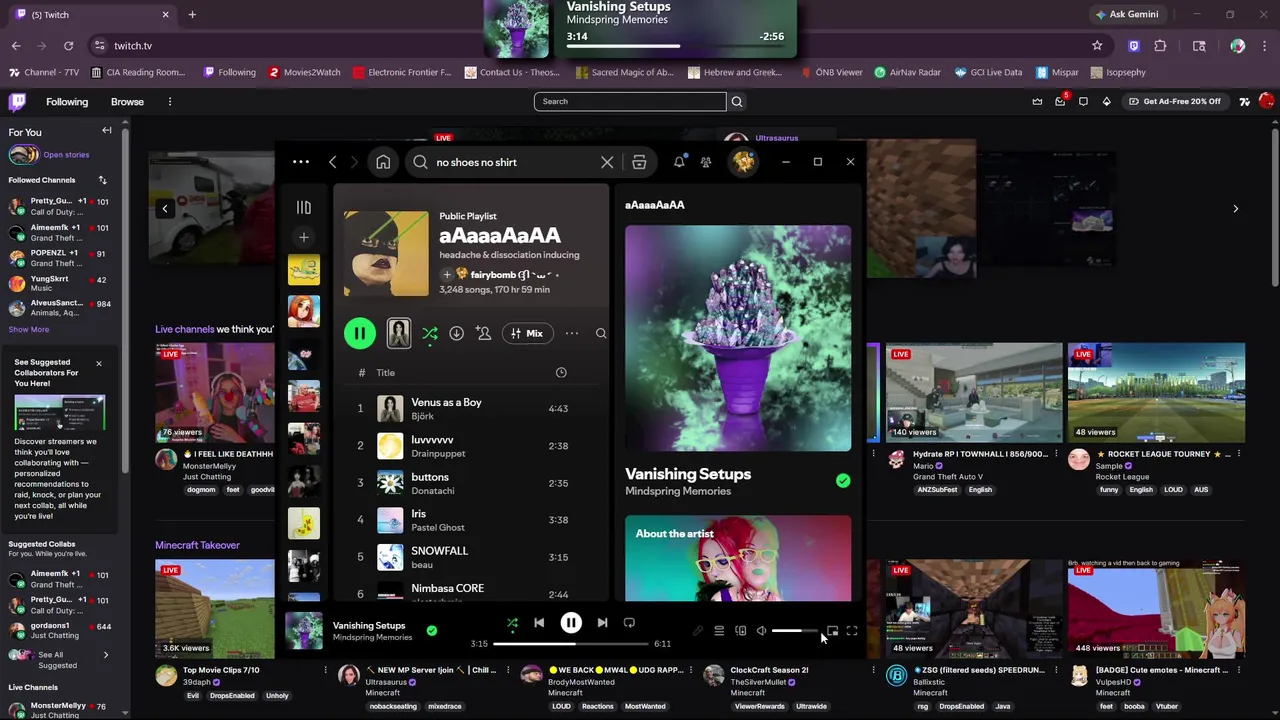
Task: Seek on the song progress bar
Action: coord(571,644)
